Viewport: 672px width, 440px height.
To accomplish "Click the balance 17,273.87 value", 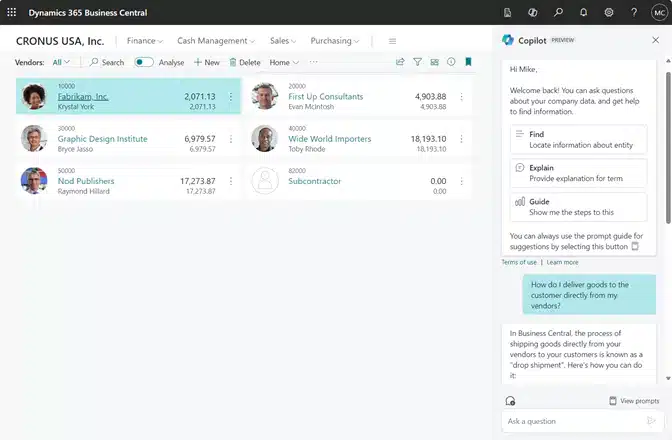I will point(198,181).
